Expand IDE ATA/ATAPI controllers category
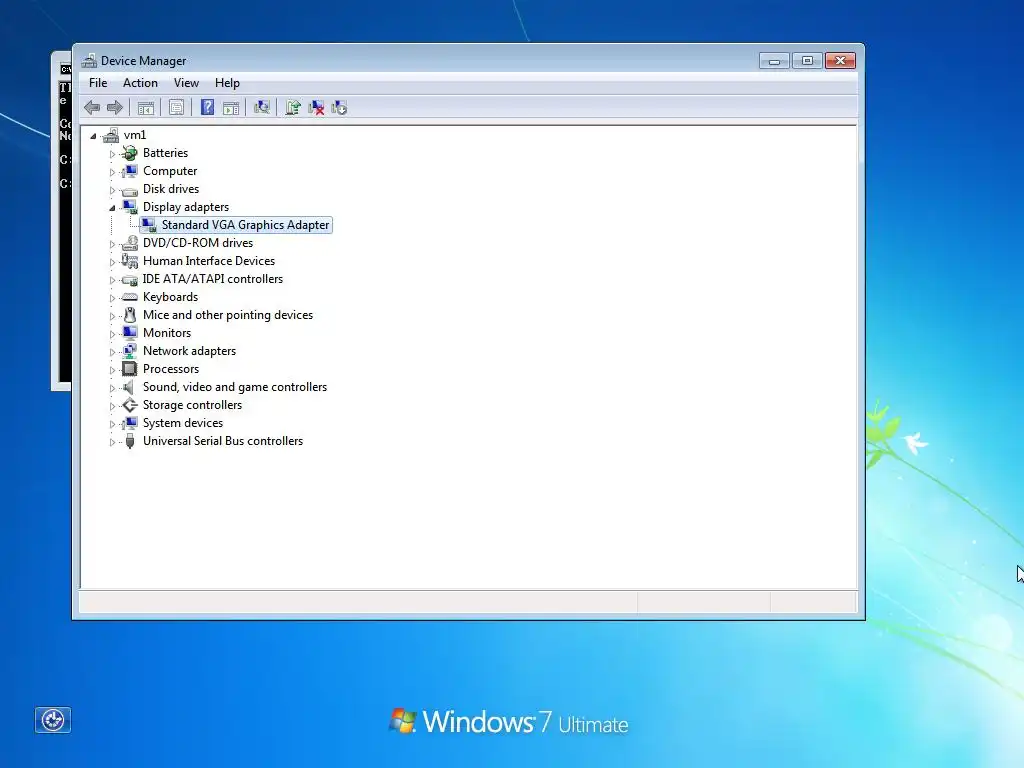 [112, 280]
